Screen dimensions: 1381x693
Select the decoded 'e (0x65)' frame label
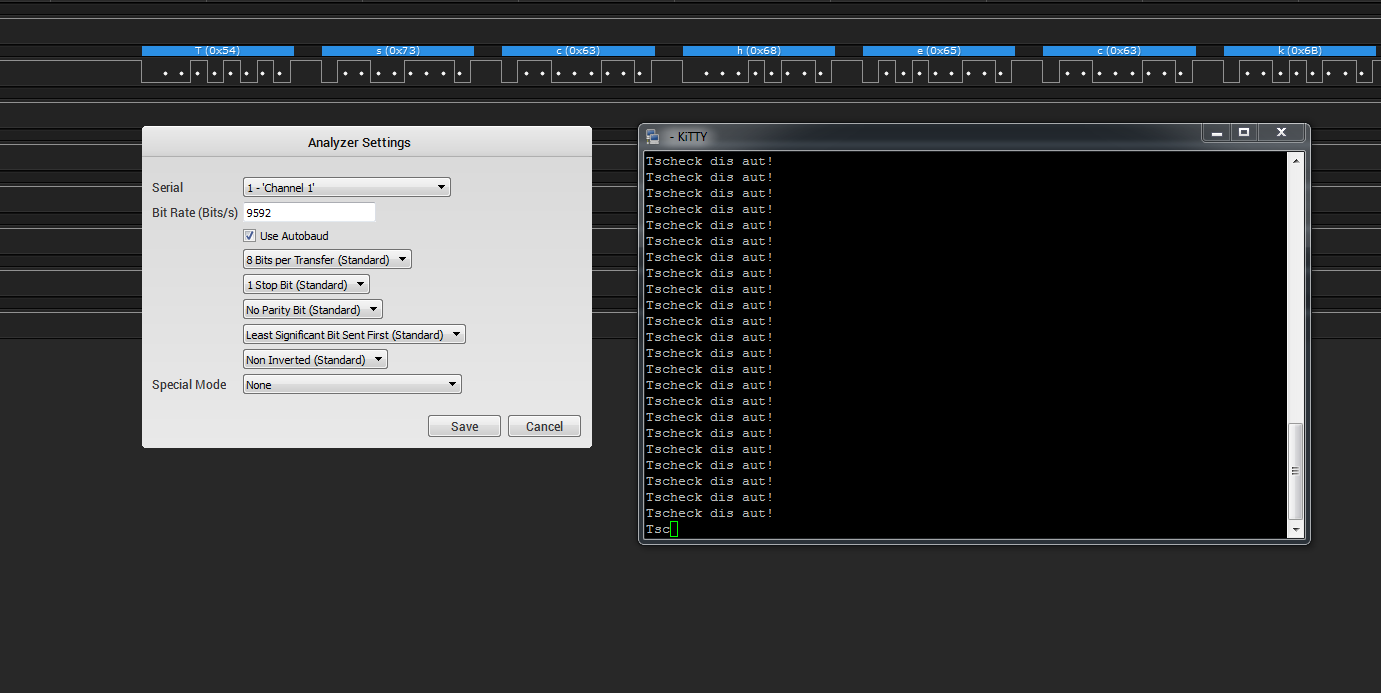click(939, 50)
